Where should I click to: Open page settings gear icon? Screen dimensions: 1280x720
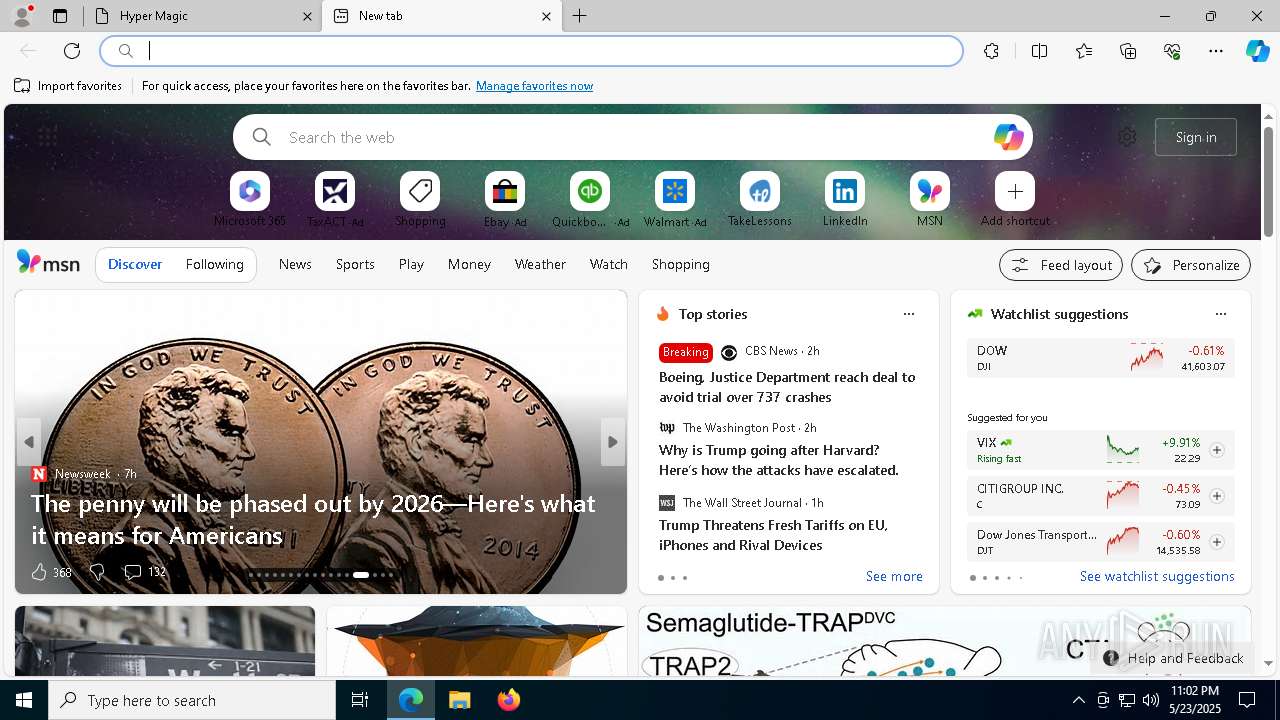1127,137
